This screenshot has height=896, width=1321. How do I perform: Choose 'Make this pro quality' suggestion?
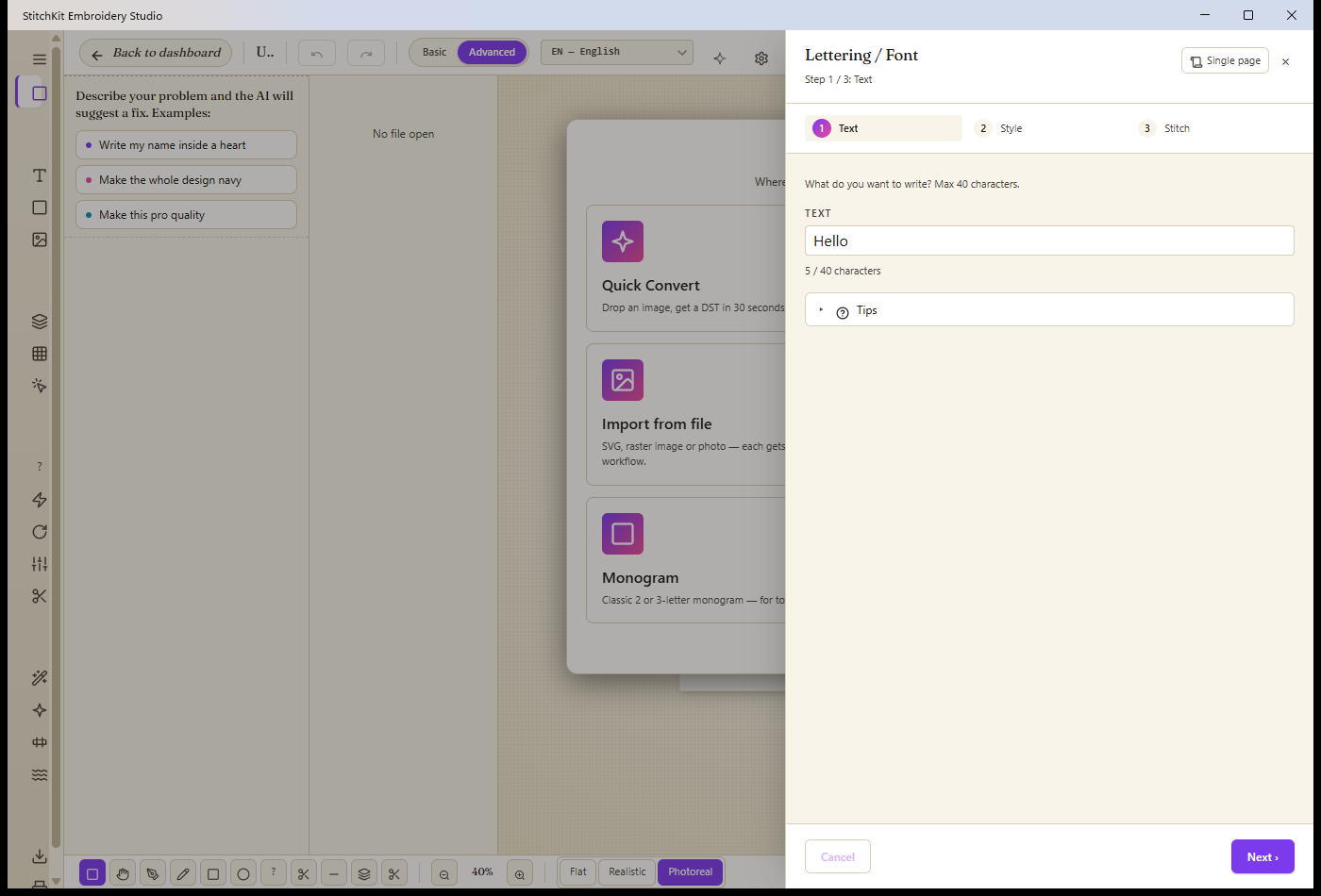pos(186,215)
